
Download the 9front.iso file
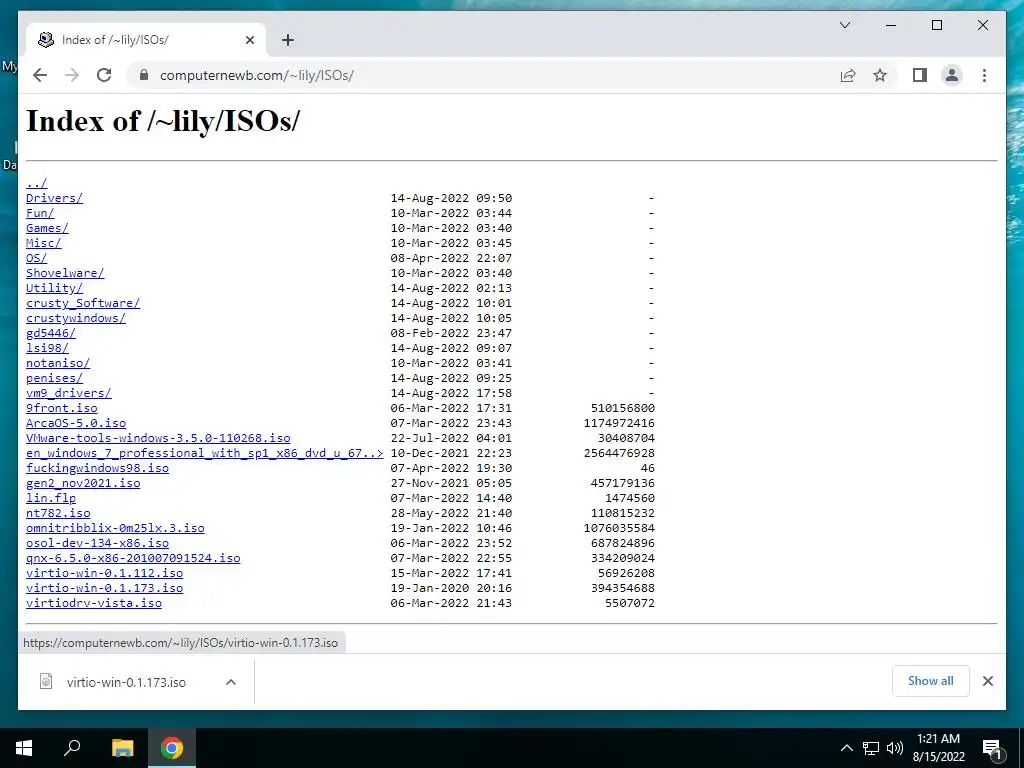(x=61, y=408)
